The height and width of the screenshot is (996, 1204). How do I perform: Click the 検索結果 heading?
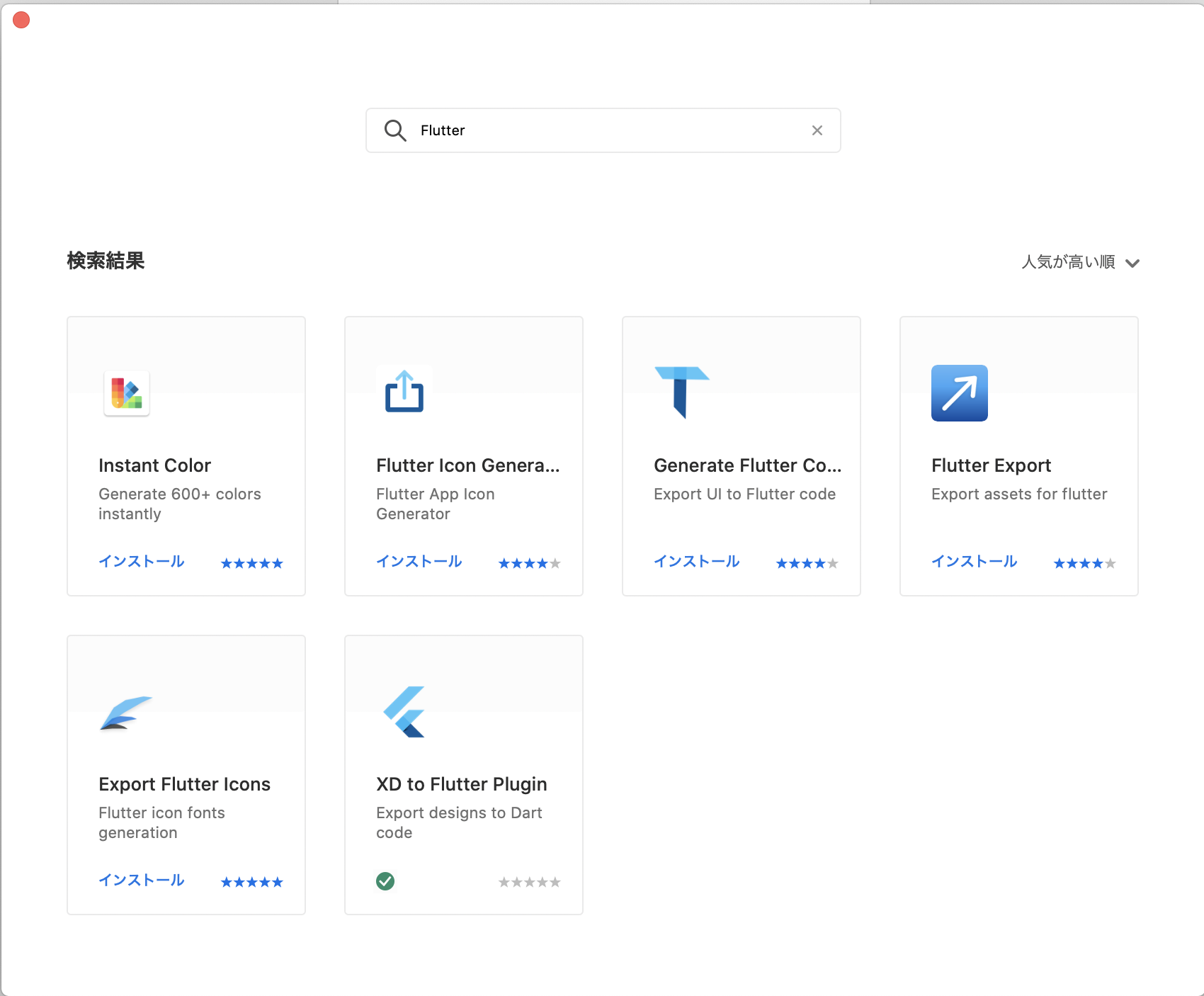tap(106, 261)
